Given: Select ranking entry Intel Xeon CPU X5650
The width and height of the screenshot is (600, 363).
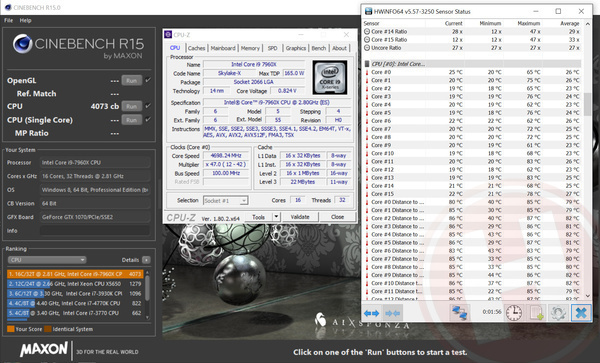Looking at the screenshot, I should coord(75,284).
